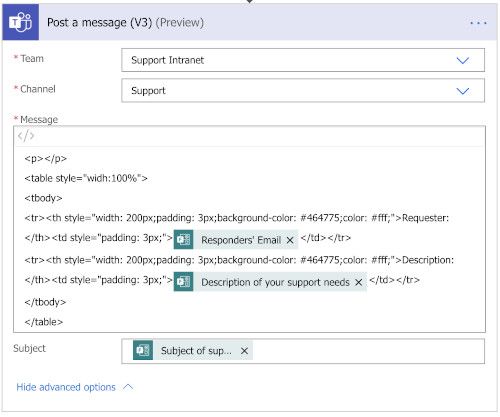Image resolution: width=500 pixels, height=417 pixels.
Task: Remove Description of your support needs token
Action: pos(359,282)
